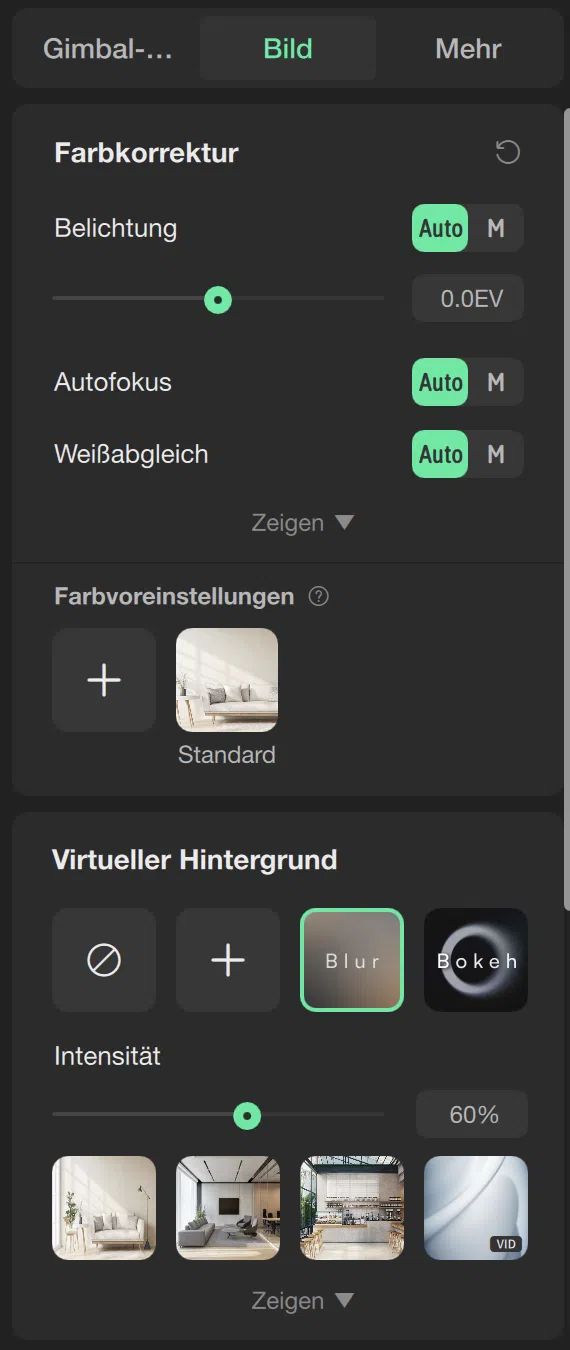Expand more virtual backgrounds with the Zeigen arrow
The width and height of the screenshot is (570, 1350).
pyautogui.click(x=303, y=1301)
